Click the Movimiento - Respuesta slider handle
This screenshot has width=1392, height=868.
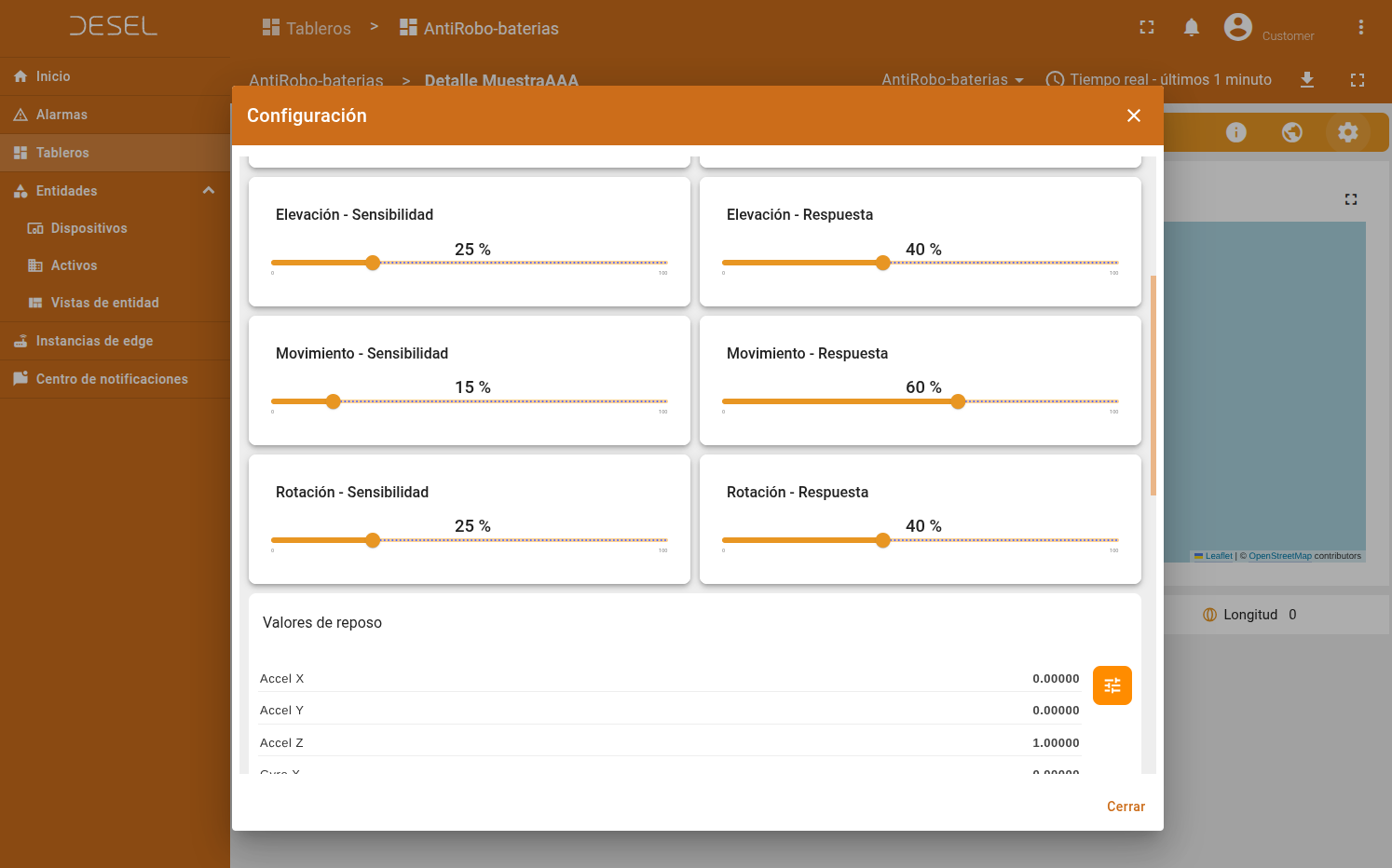(x=958, y=401)
